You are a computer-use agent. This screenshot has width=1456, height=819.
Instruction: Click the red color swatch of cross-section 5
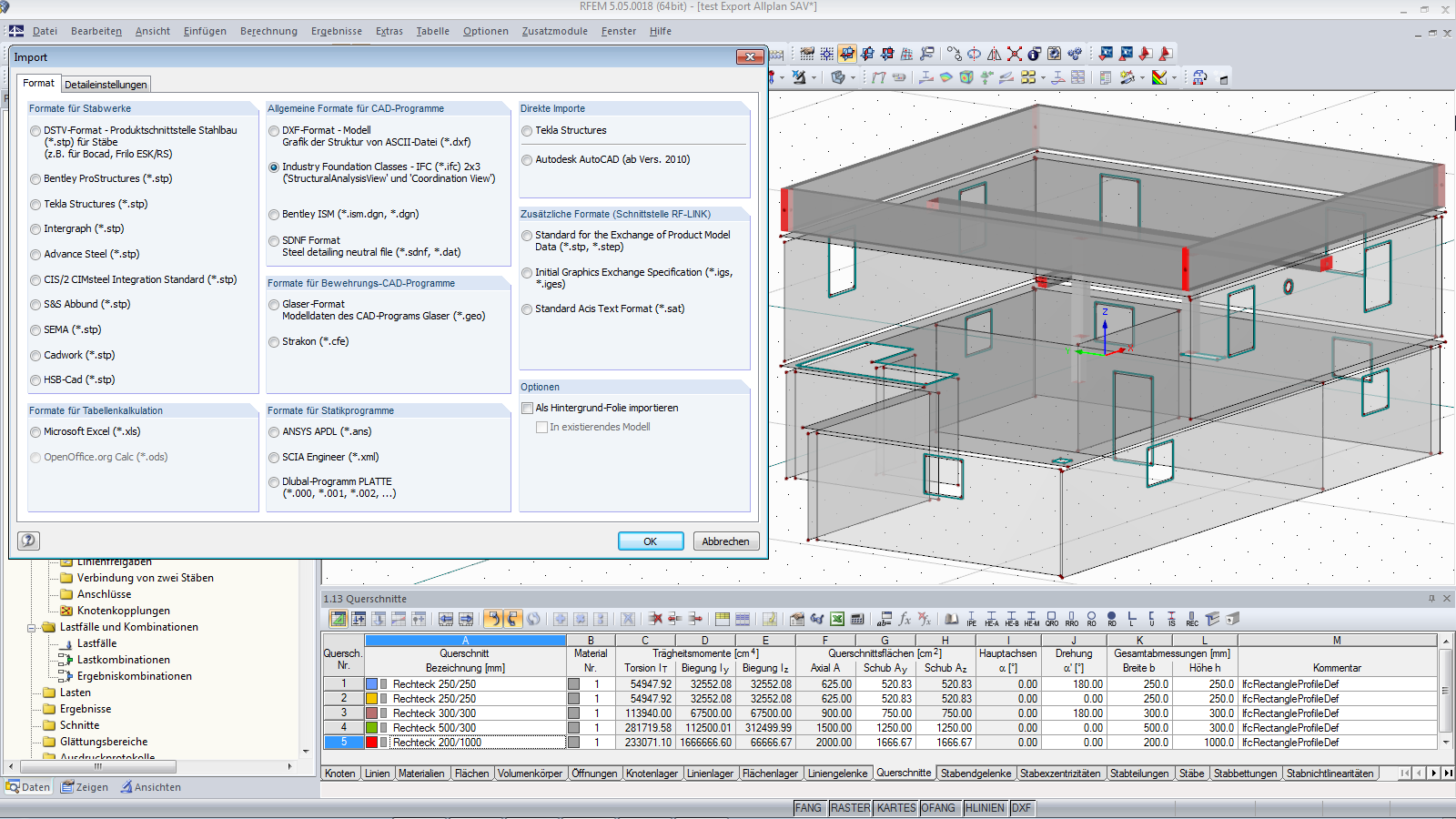pos(371,742)
